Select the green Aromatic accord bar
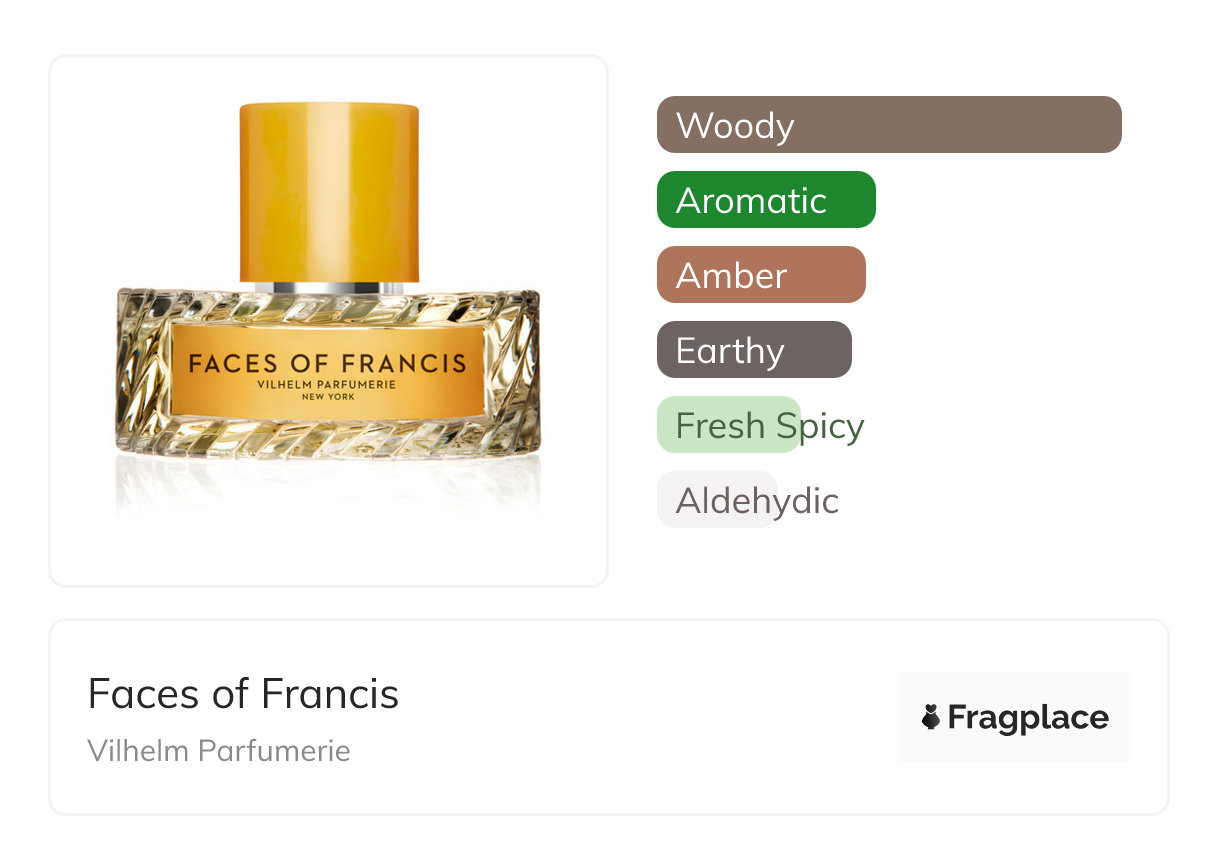 click(x=765, y=200)
